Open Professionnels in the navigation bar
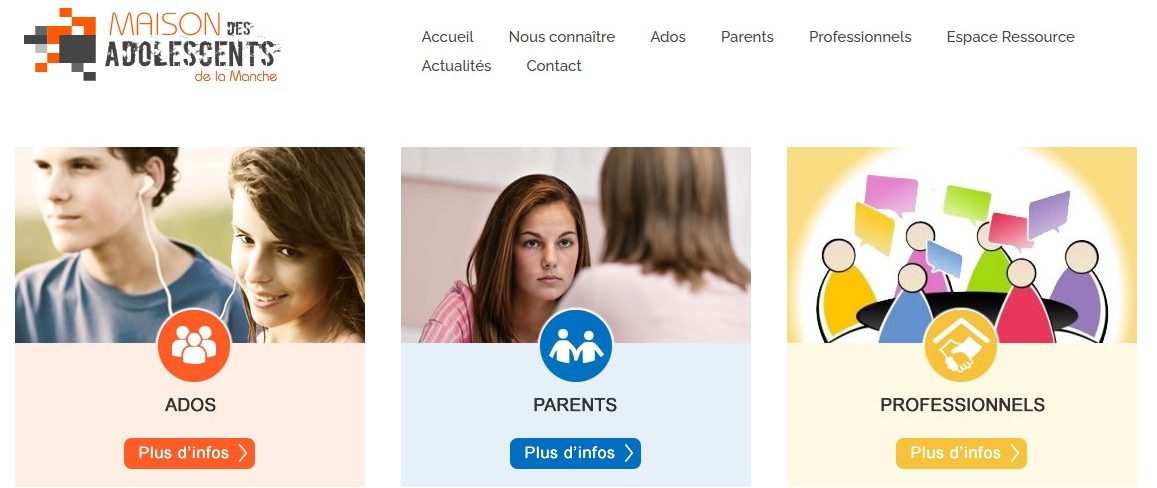1157x488 pixels. (860, 37)
